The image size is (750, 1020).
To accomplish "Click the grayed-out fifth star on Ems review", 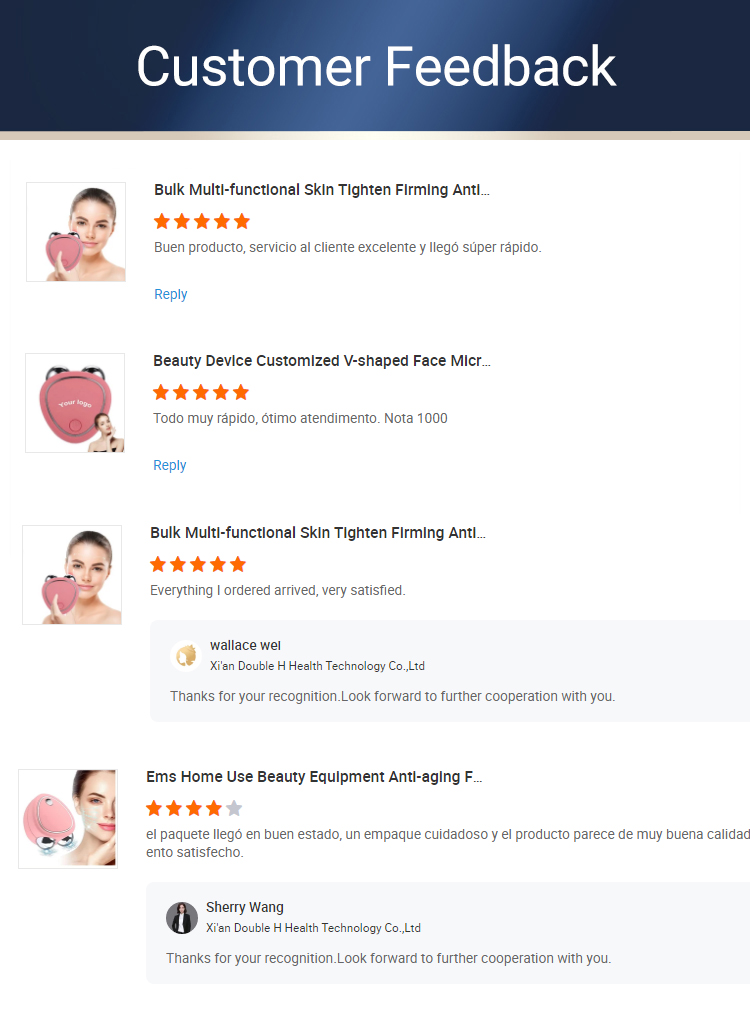I will click(x=234, y=808).
